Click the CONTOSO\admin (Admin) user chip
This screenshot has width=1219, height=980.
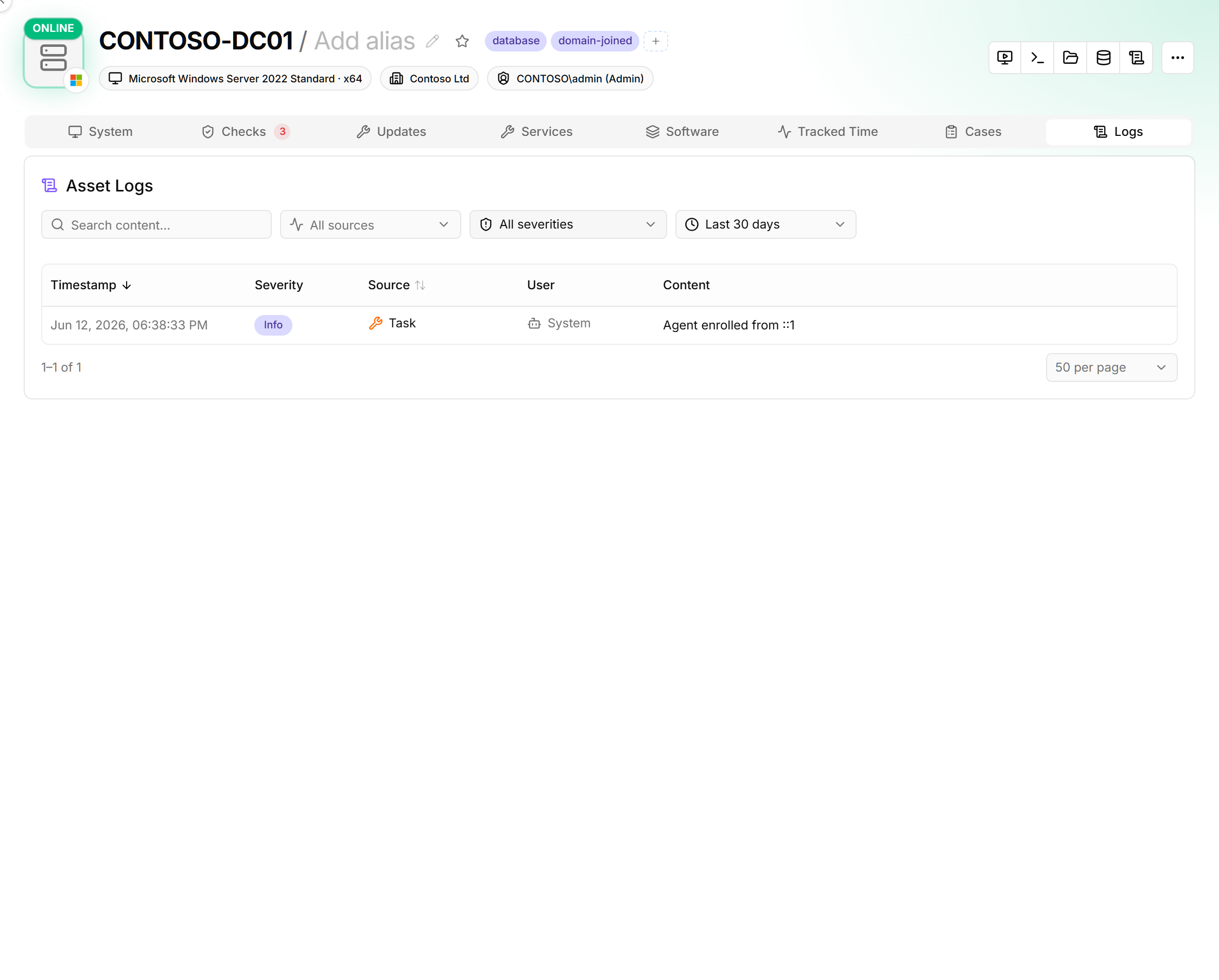(x=570, y=79)
